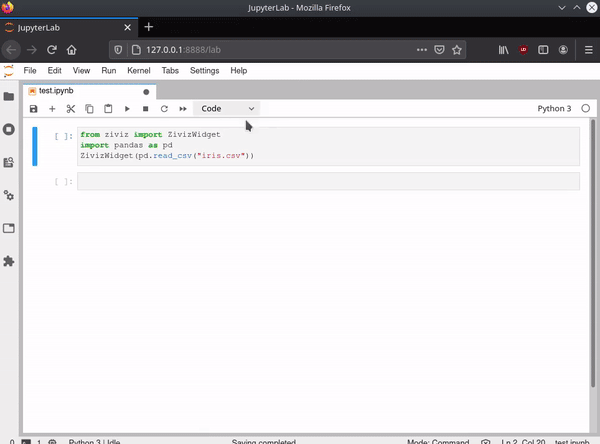Show tracking protection shield info
The image size is (600, 444).
pos(118,50)
